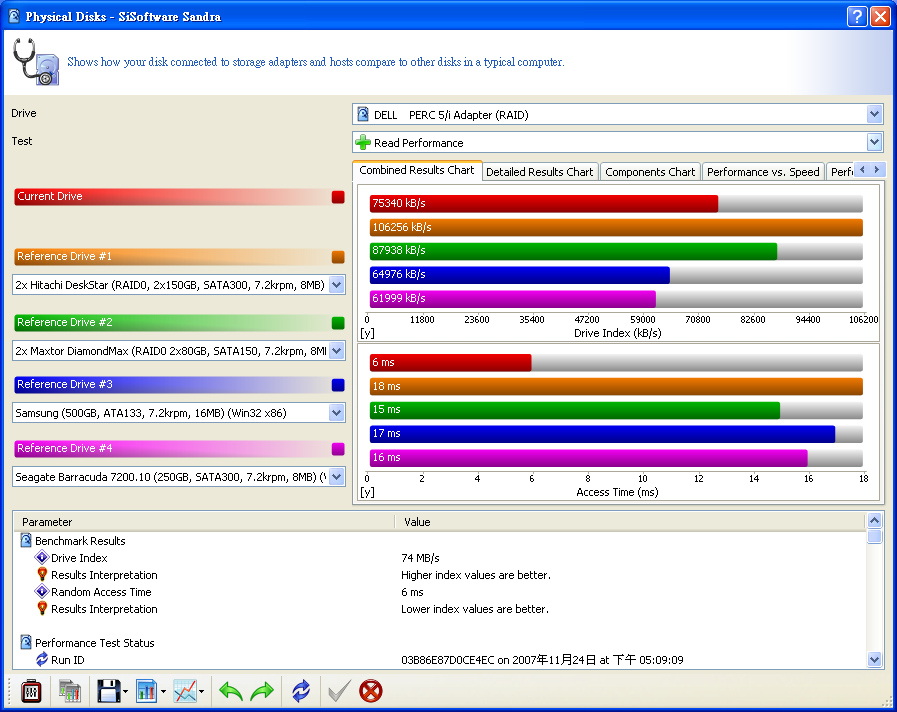Click the Reference Drive #3 blue swatch
This screenshot has height=712, width=897.
click(x=338, y=385)
